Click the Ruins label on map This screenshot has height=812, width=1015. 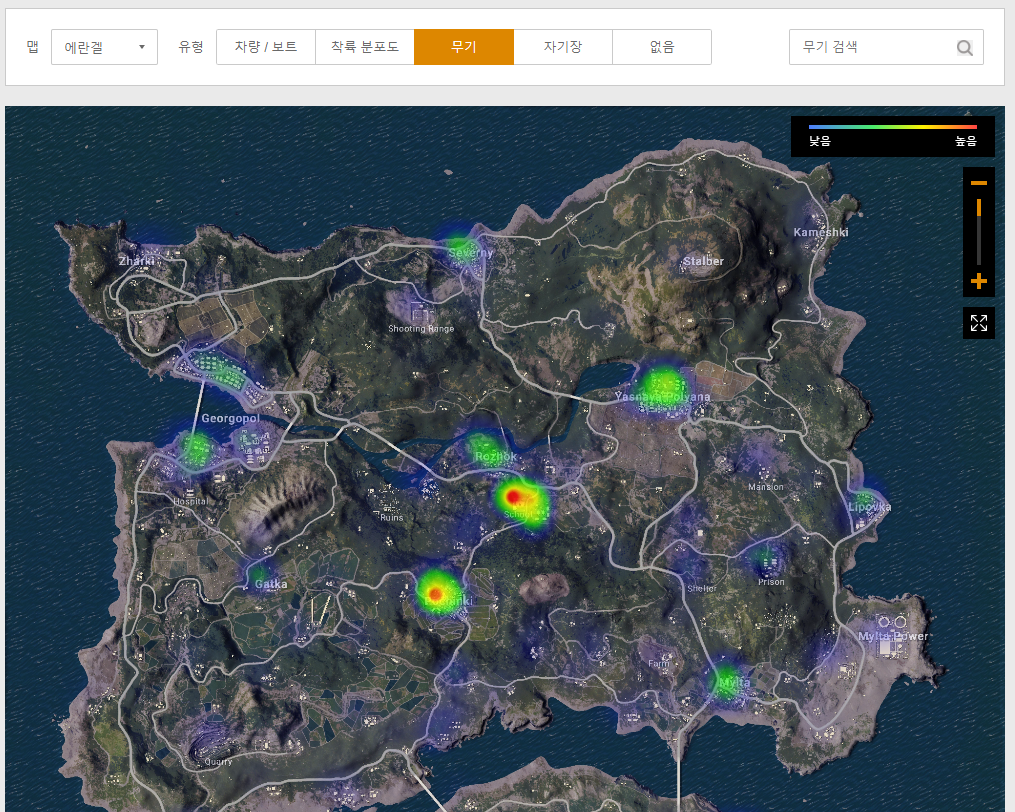point(392,517)
